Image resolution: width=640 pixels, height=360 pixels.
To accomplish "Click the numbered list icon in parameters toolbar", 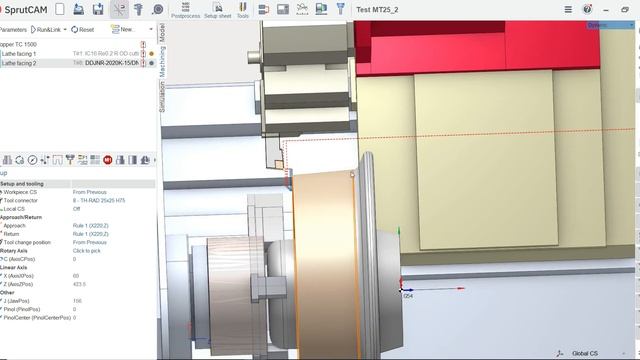I will coord(82,160).
